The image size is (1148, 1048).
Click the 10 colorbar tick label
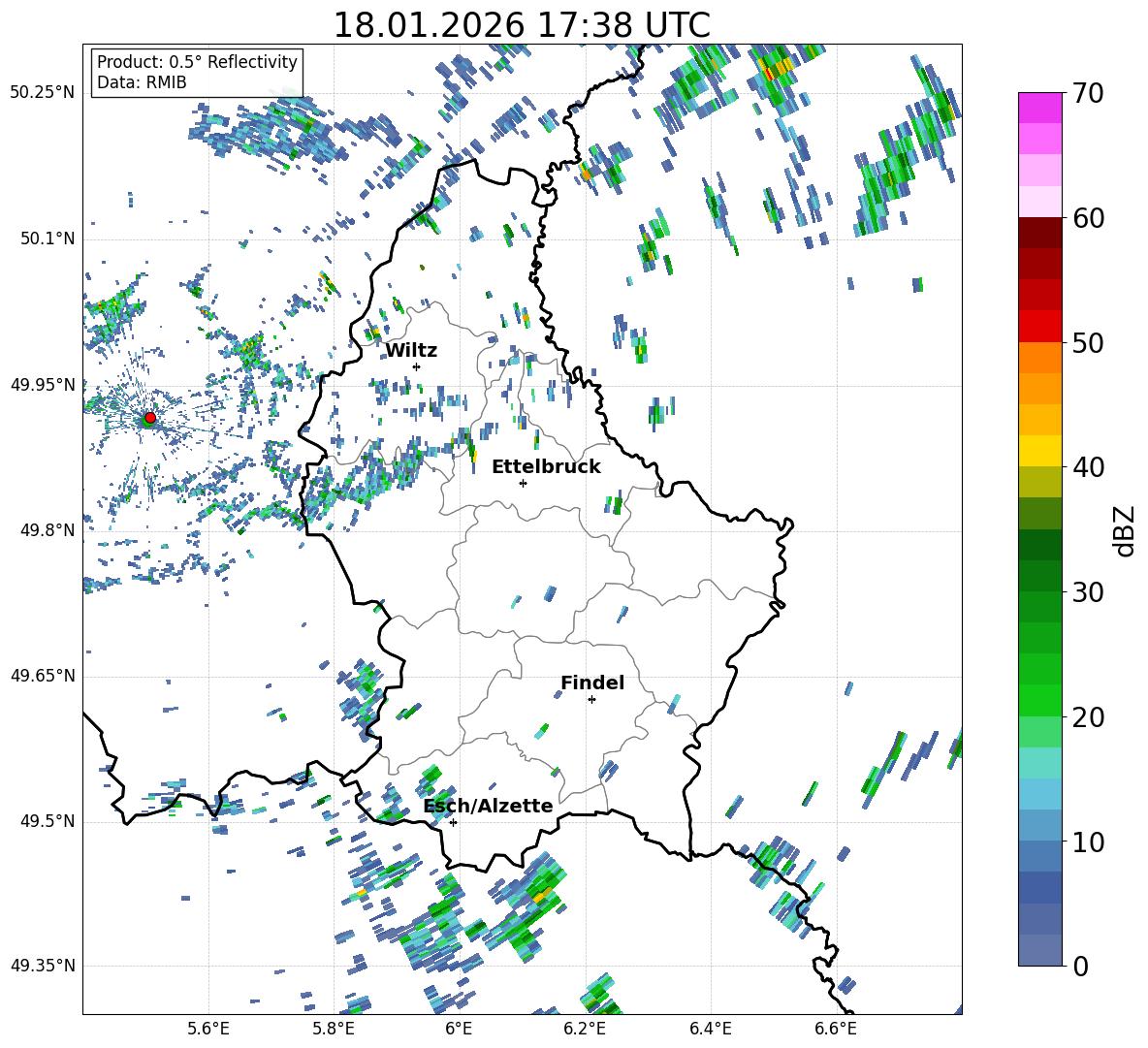click(1087, 842)
